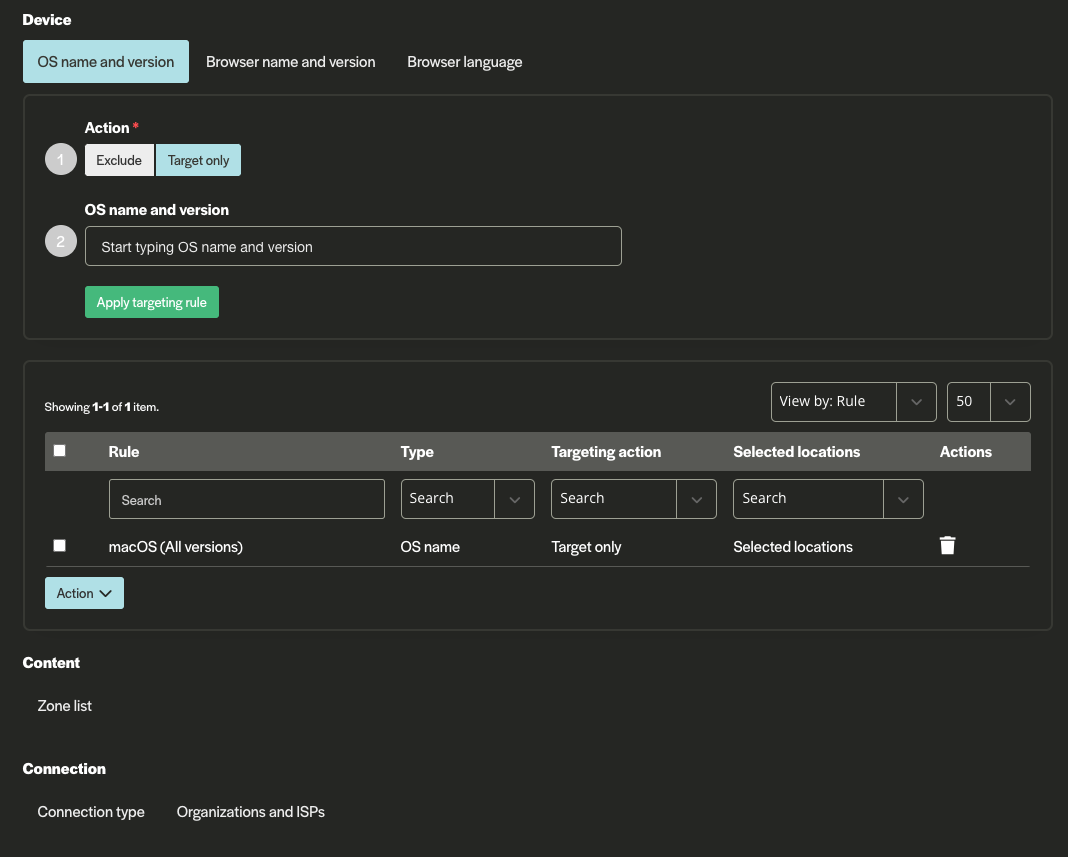The image size is (1068, 857).
Task: Tick the checkbox for macOS (All versions)
Action: point(60,546)
